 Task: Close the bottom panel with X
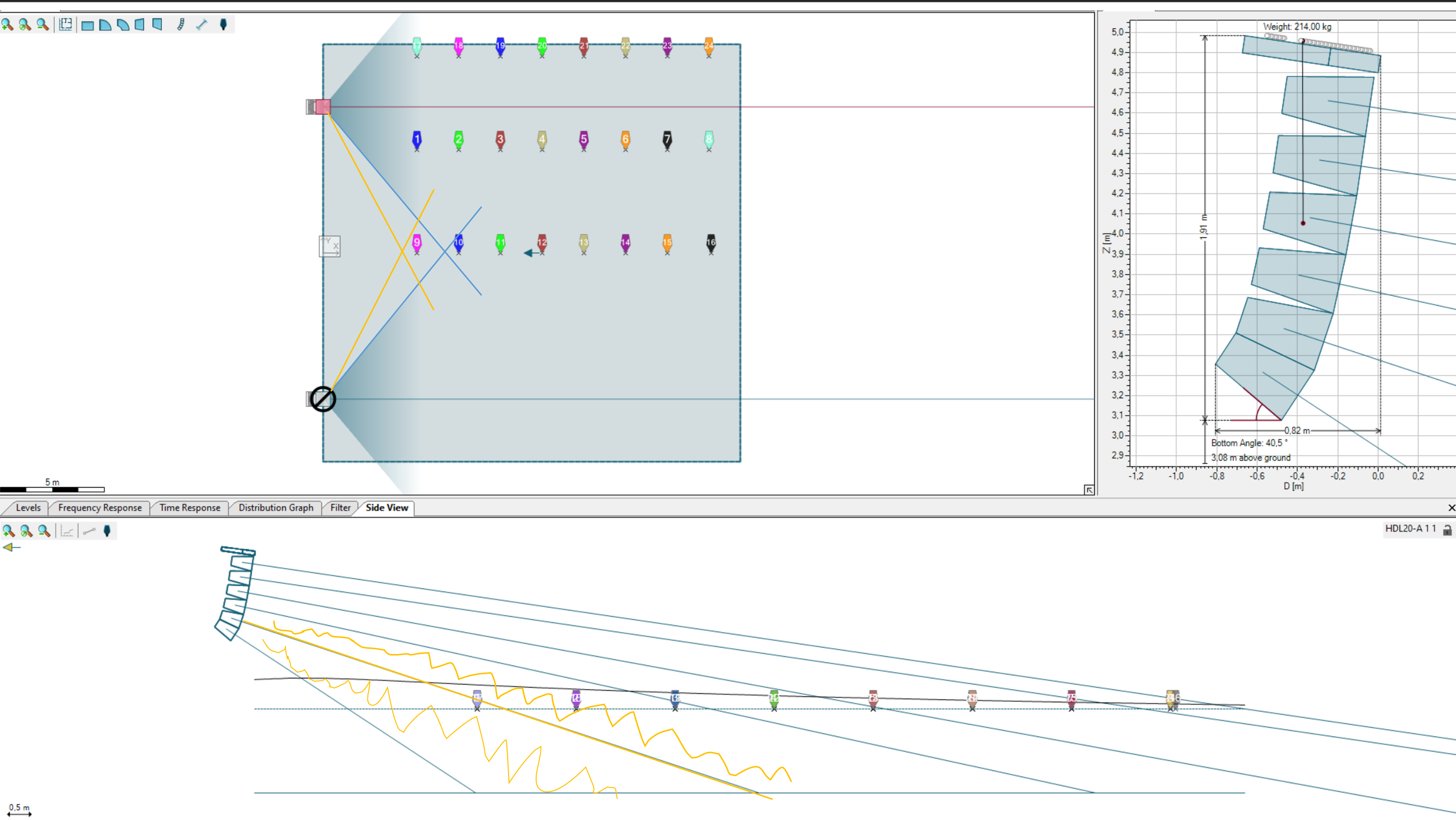pyautogui.click(x=1451, y=508)
